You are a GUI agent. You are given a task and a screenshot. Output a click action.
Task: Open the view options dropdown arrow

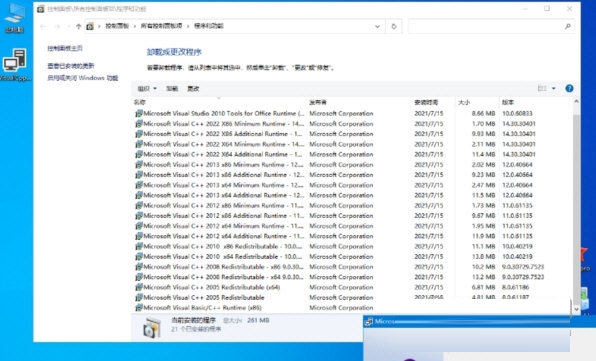[553, 89]
